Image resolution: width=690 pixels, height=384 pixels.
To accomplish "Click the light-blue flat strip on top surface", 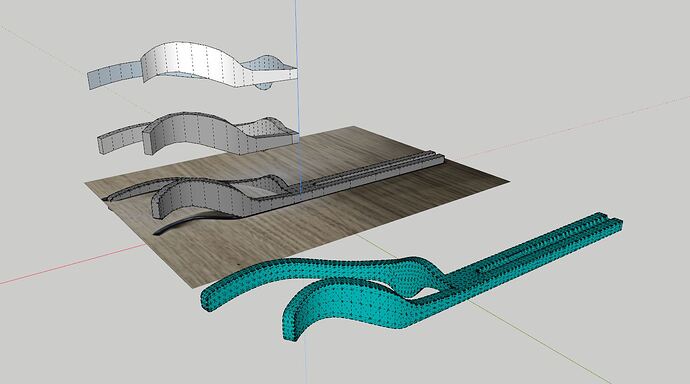I will (x=114, y=76).
